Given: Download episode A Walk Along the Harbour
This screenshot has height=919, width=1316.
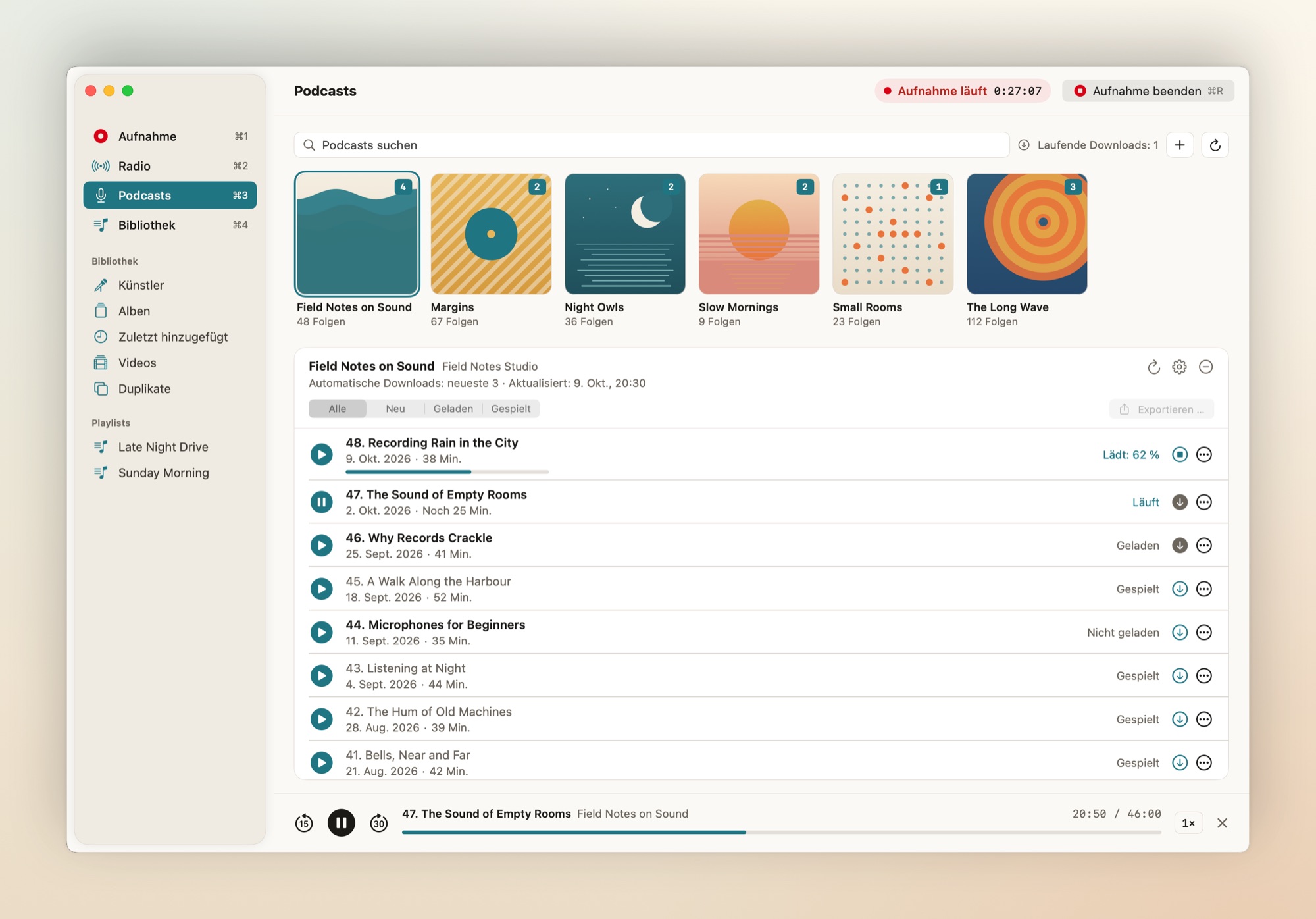Looking at the screenshot, I should pos(1180,589).
